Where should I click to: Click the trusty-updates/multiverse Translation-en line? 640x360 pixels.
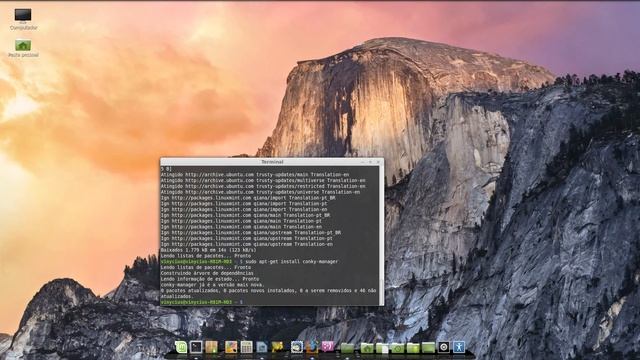[263, 180]
